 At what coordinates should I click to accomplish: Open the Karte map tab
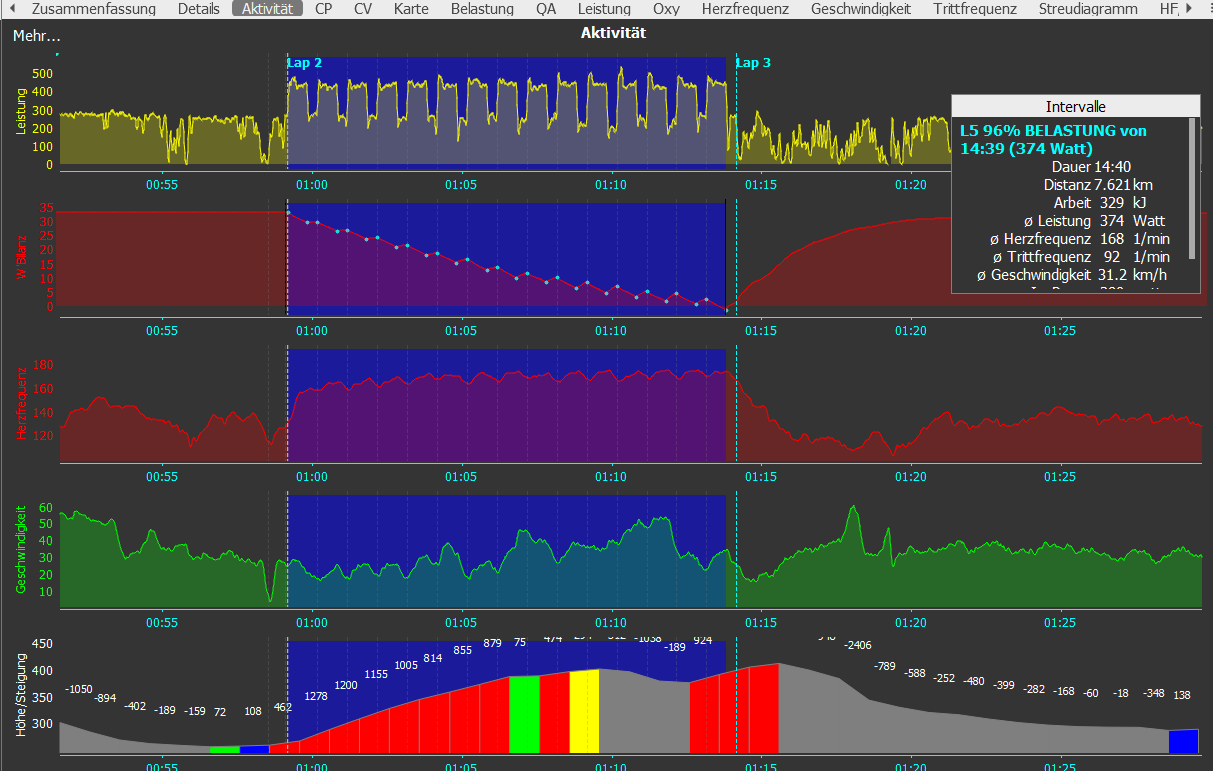tap(411, 9)
